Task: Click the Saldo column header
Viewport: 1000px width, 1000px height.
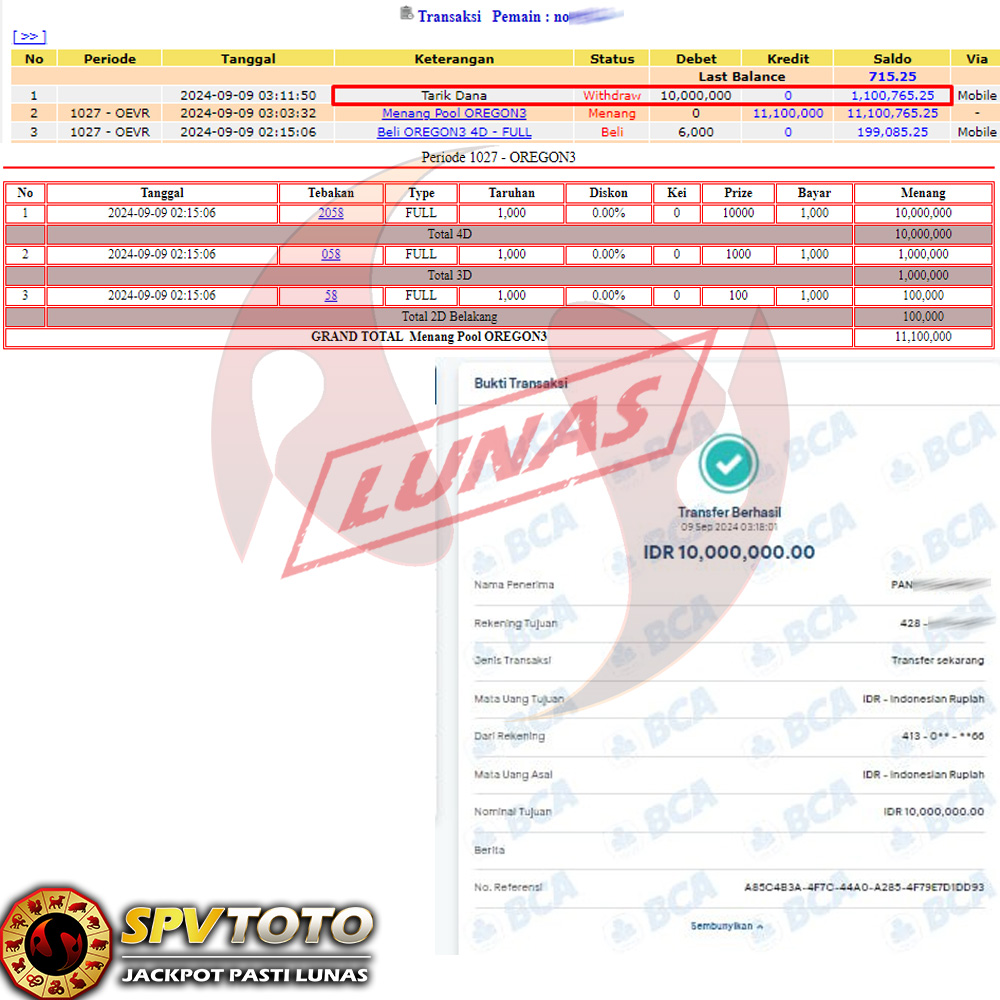Action: point(893,59)
